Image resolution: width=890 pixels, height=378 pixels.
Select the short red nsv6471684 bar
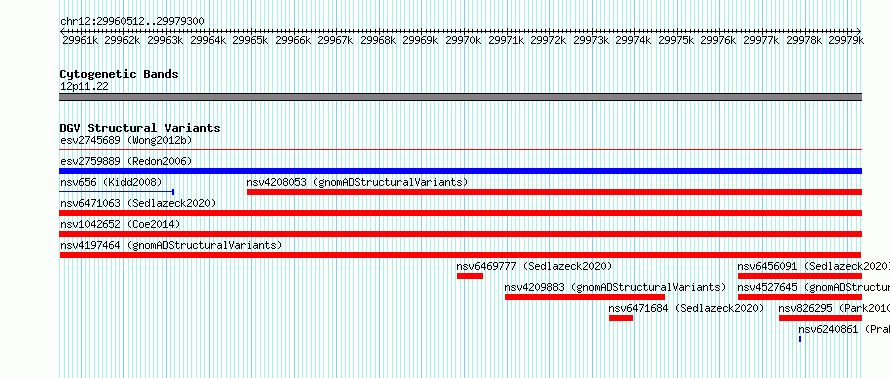point(621,318)
